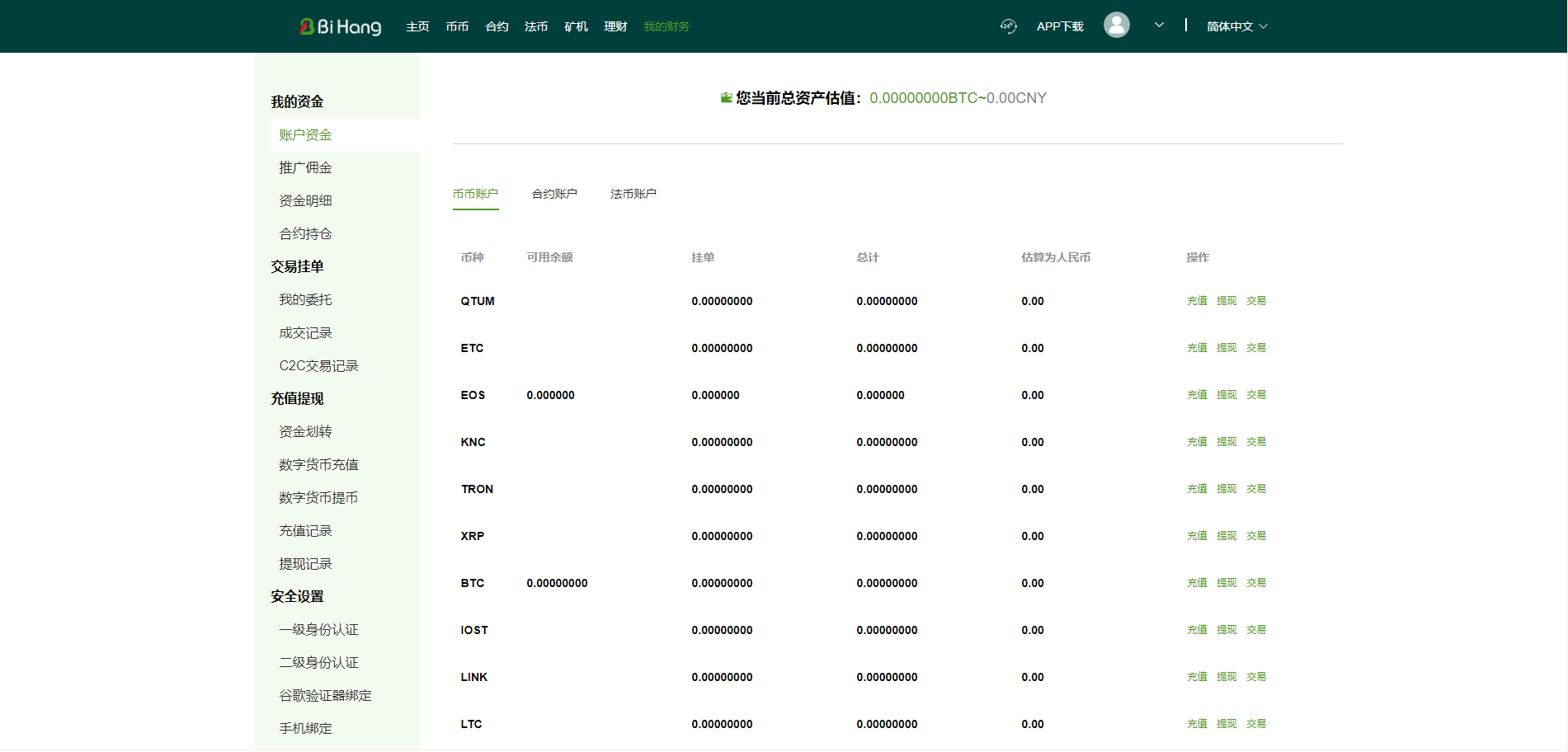Switch to the 合约账户 tab
This screenshot has width=1568, height=752.
(554, 194)
